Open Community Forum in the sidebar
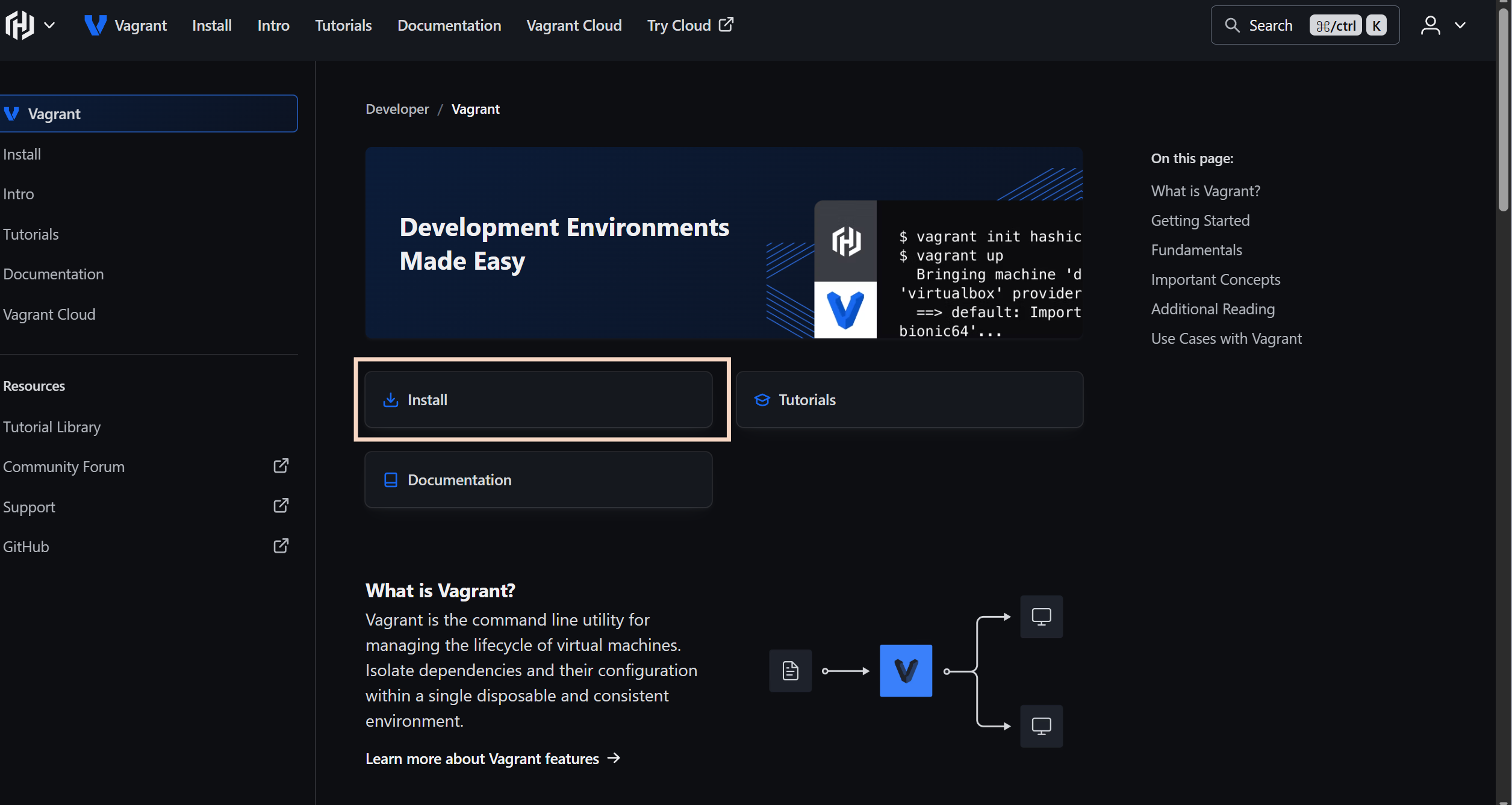Screen dimensions: 1512x805 (x=64, y=467)
